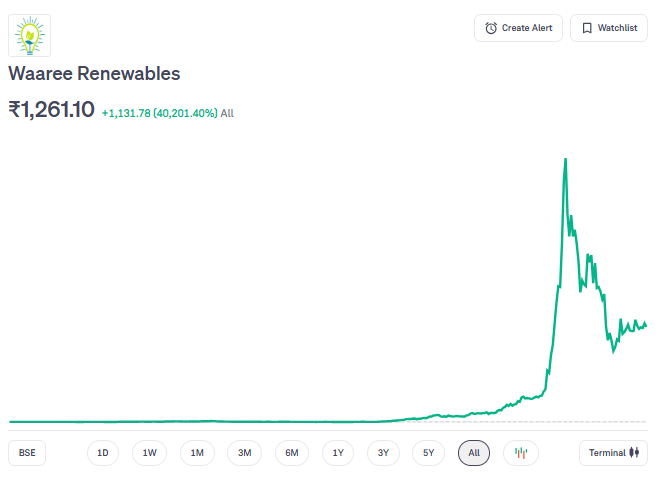The image size is (666, 488).
Task: Click the ₹1,261.10 current price
Action: coord(51,110)
